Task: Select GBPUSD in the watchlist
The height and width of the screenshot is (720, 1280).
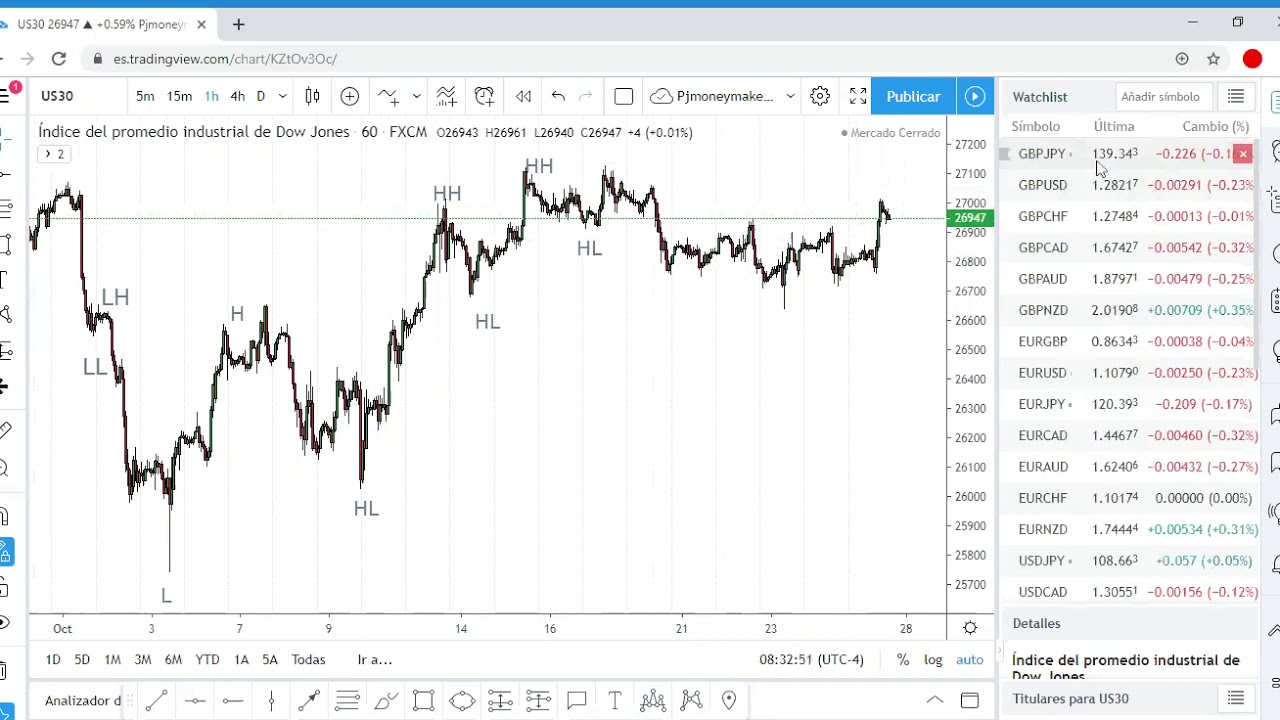Action: click(1130, 185)
